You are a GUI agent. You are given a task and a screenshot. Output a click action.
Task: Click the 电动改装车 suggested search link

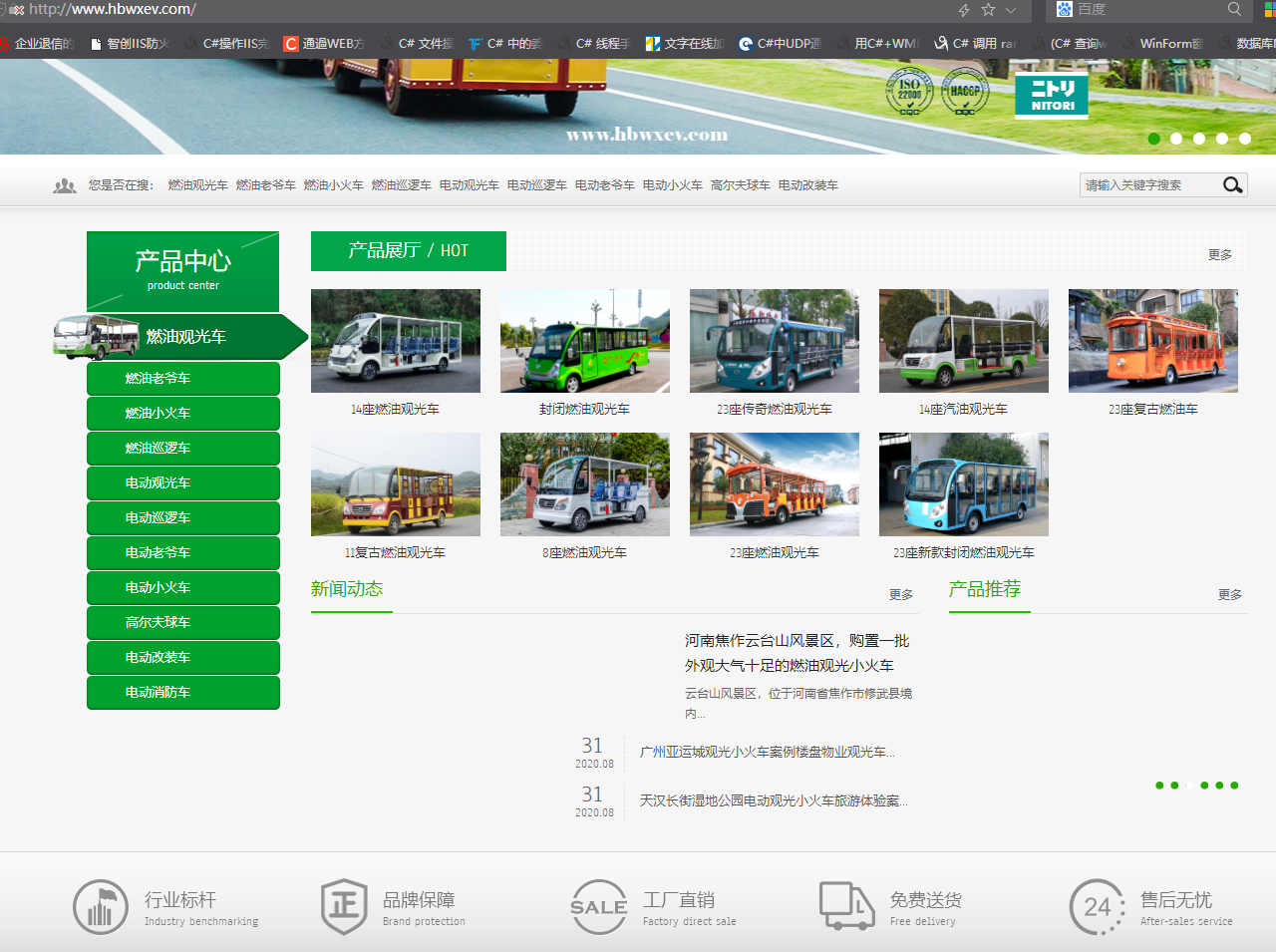[807, 185]
